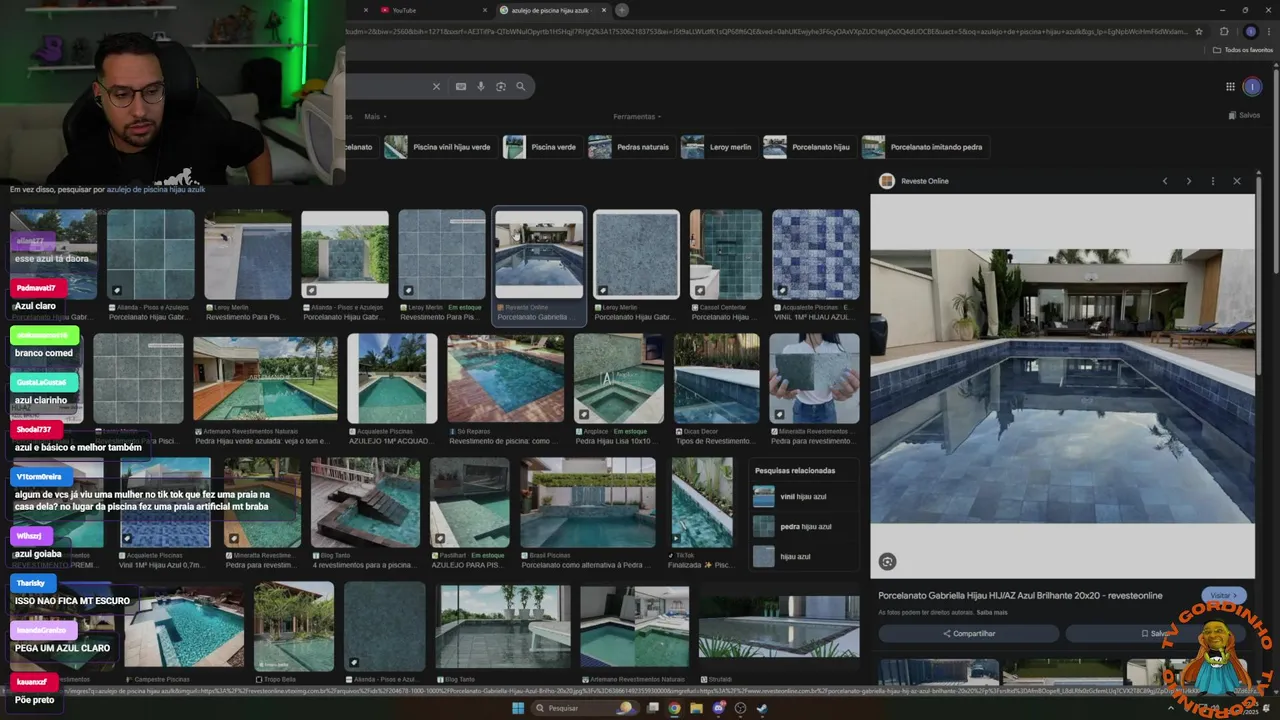Clear the search box with the X icon
Viewport: 1280px width, 720px height.
(x=436, y=87)
